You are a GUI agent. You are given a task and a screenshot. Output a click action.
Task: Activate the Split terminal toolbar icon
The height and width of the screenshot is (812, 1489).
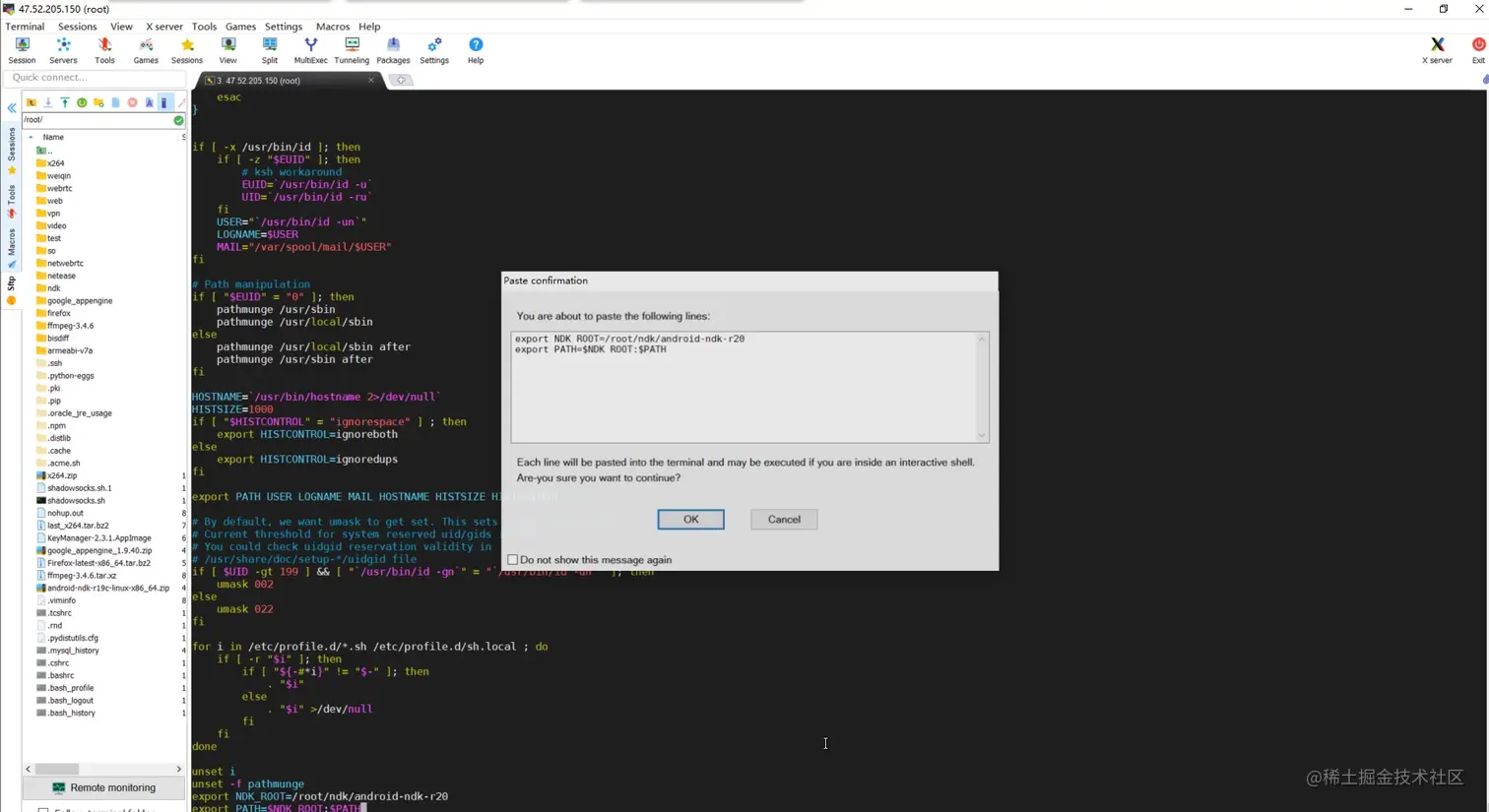(x=269, y=50)
